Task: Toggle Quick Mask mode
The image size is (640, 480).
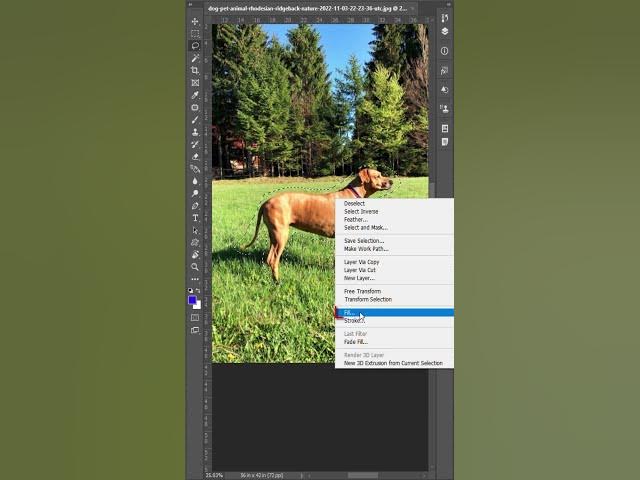Action: pos(195,318)
